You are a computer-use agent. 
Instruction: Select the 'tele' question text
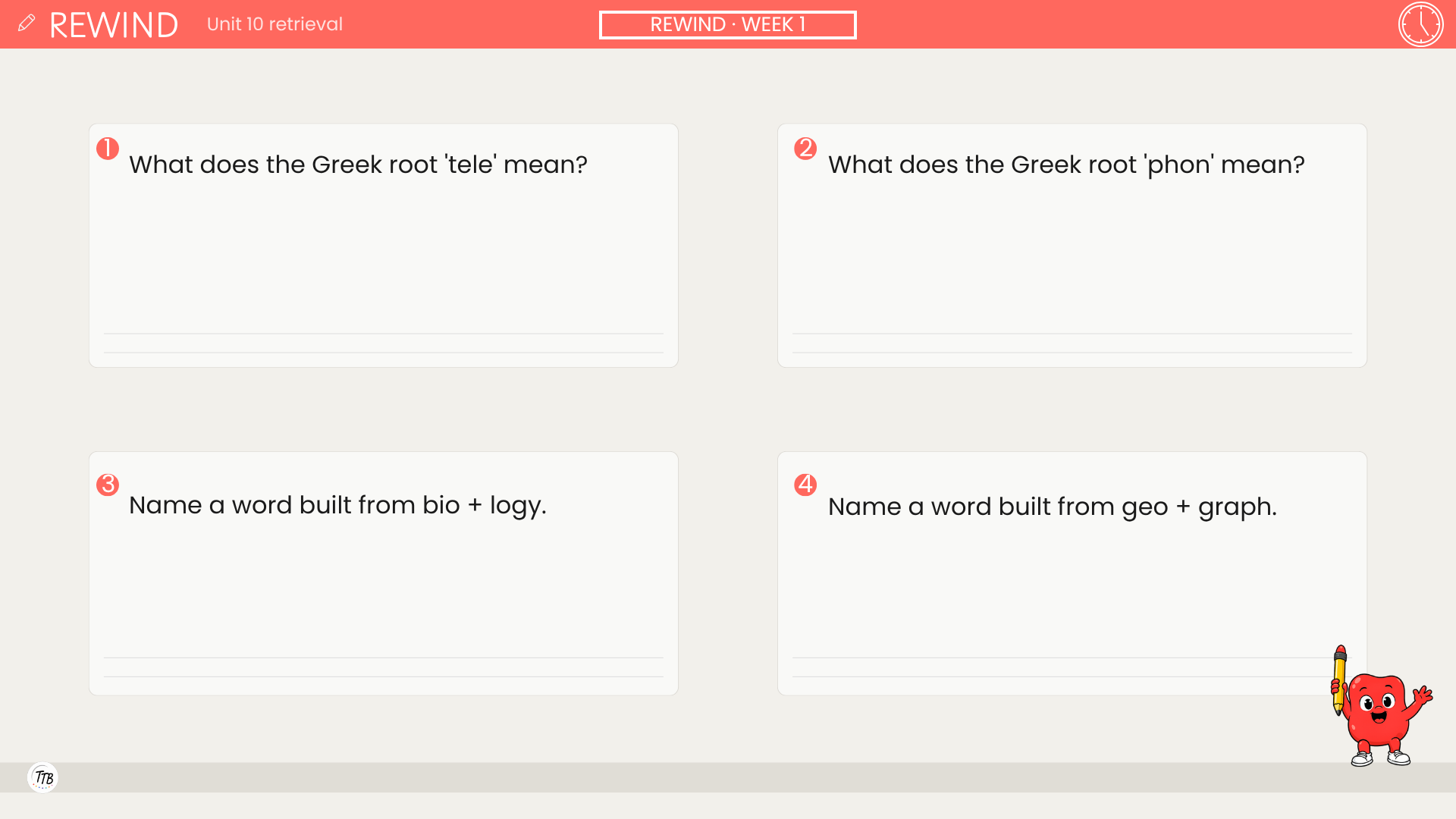358,165
